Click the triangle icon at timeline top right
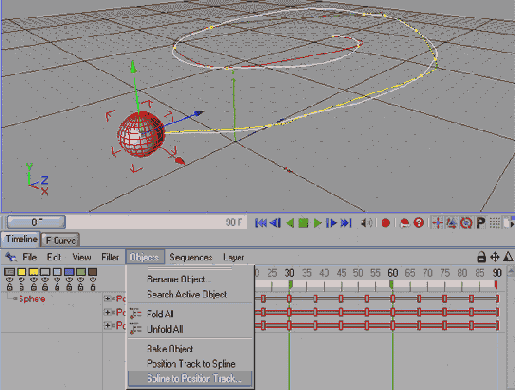The width and height of the screenshot is (515, 390). pos(508,257)
